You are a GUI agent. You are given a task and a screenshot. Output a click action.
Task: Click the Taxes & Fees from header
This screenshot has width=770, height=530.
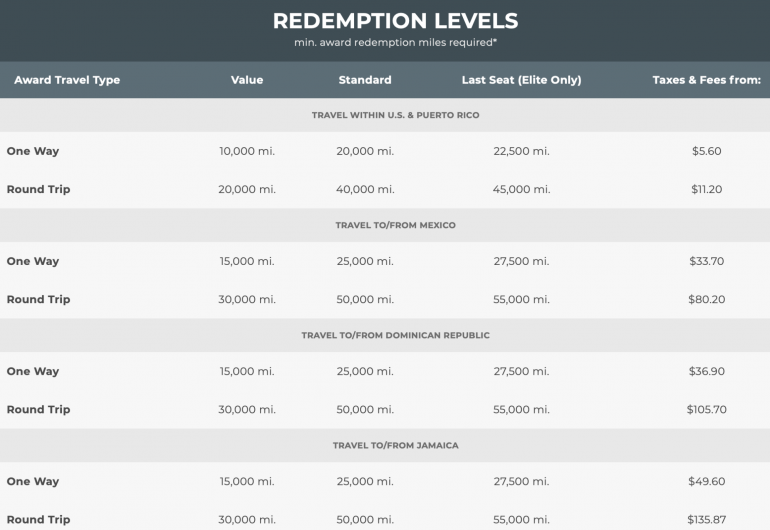[x=706, y=80]
